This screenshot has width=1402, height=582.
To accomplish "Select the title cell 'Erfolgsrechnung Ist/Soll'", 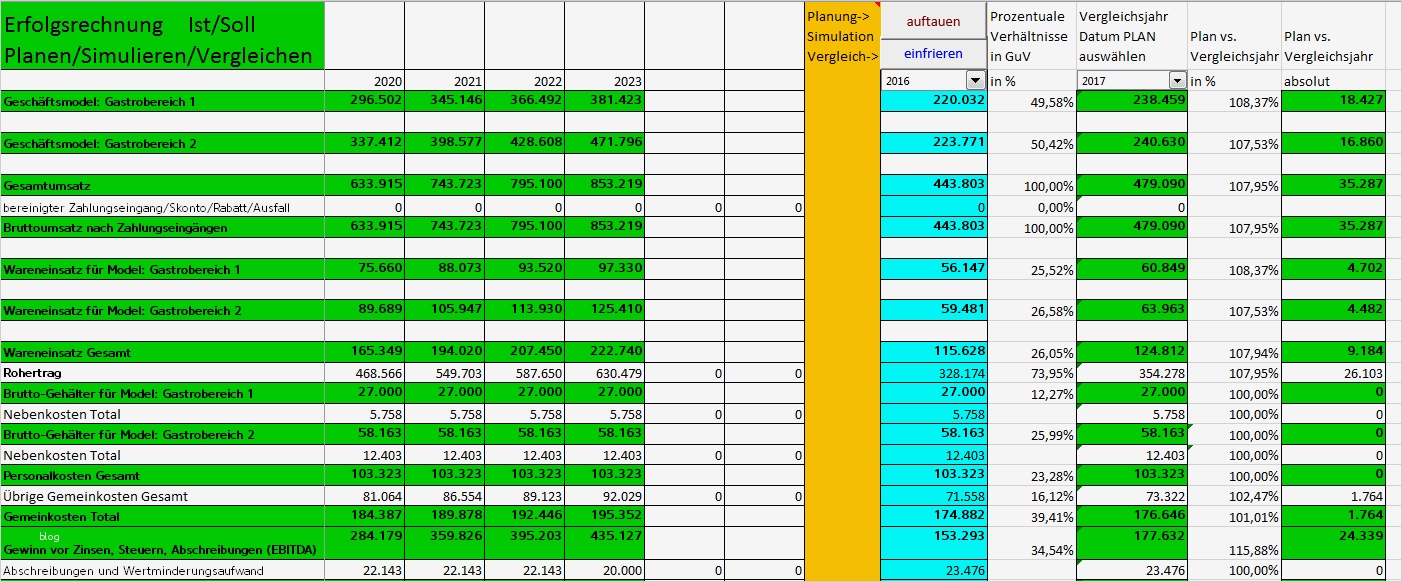I will (162, 35).
